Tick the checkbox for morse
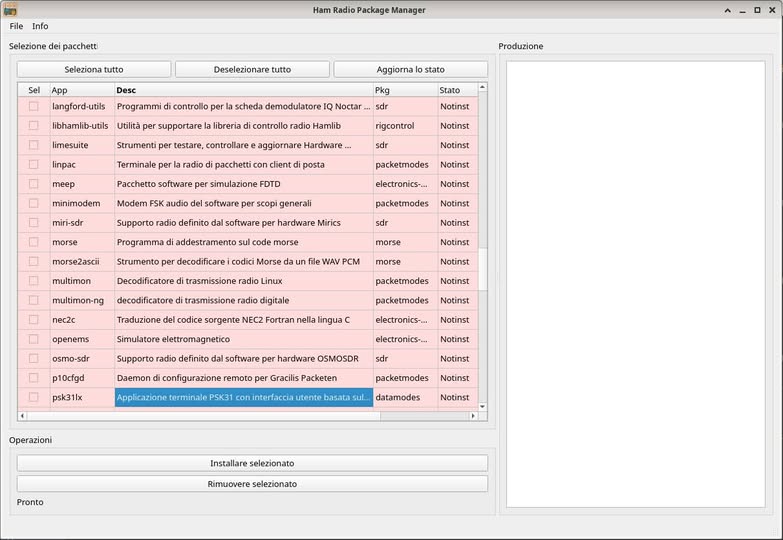 click(x=33, y=242)
